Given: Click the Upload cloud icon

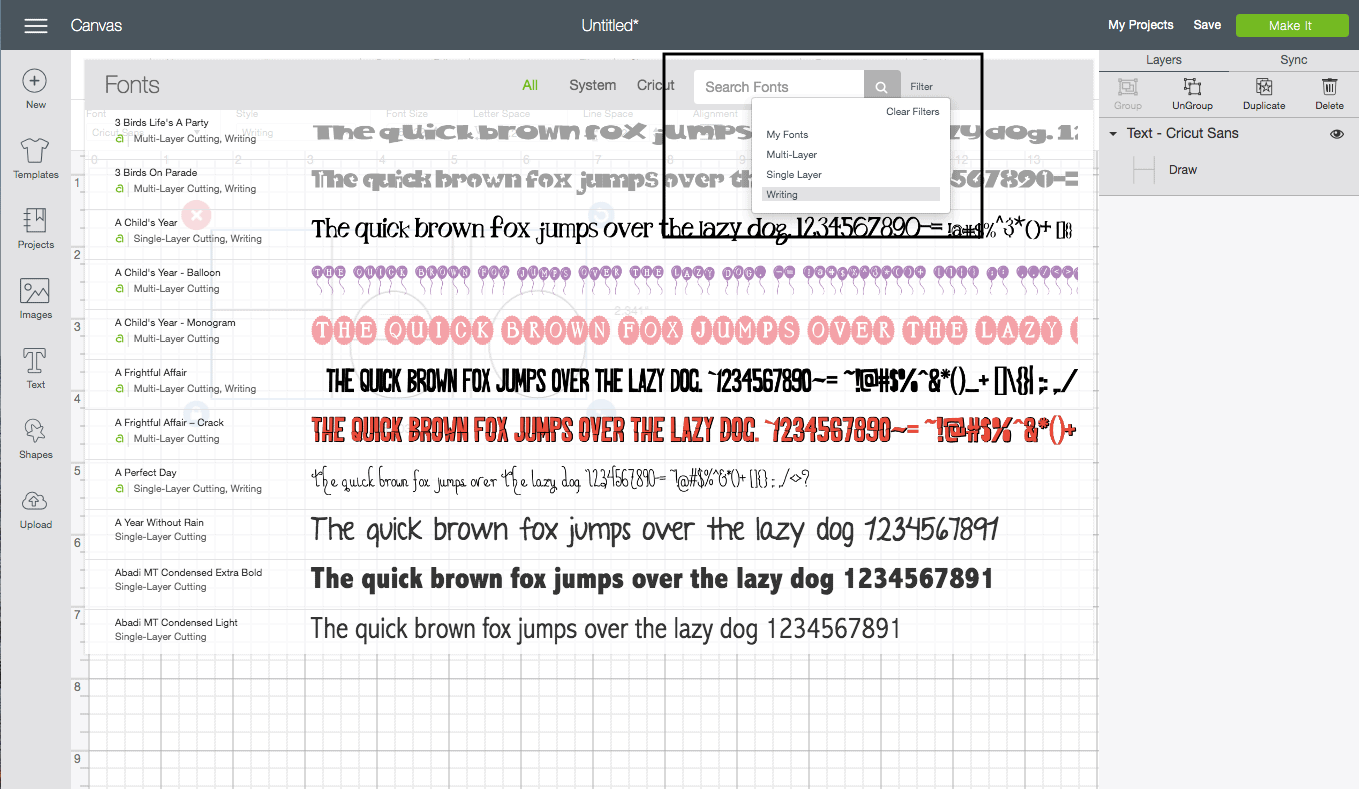Looking at the screenshot, I should 35,502.
